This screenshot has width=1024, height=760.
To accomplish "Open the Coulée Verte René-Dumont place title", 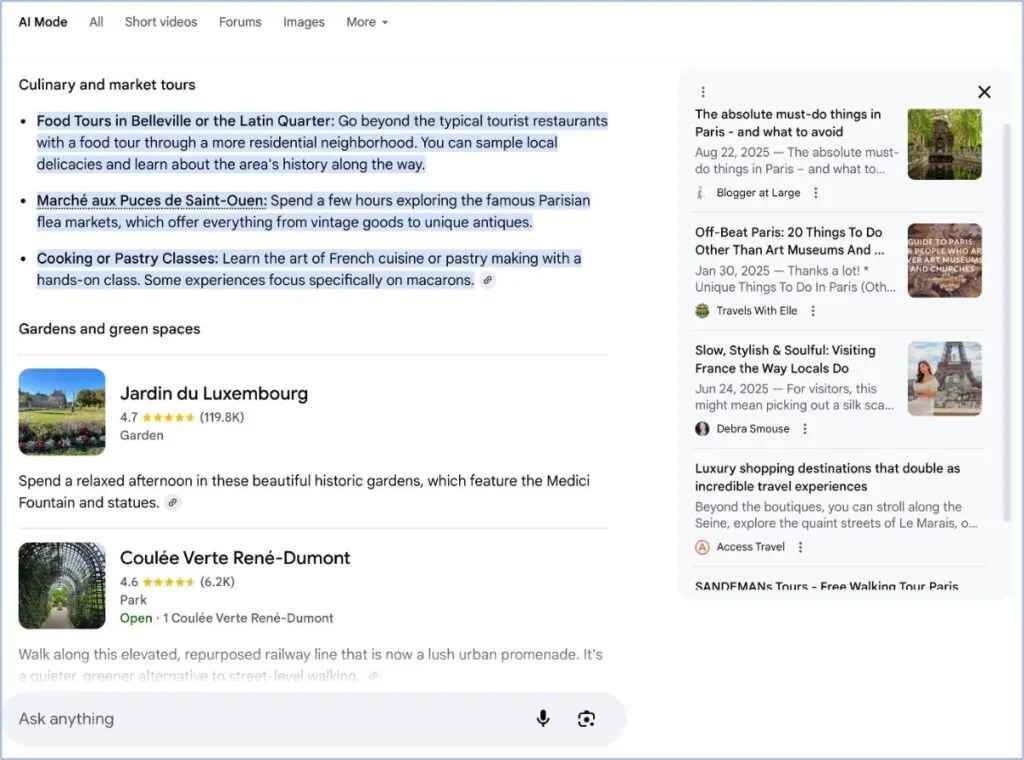I will (235, 558).
